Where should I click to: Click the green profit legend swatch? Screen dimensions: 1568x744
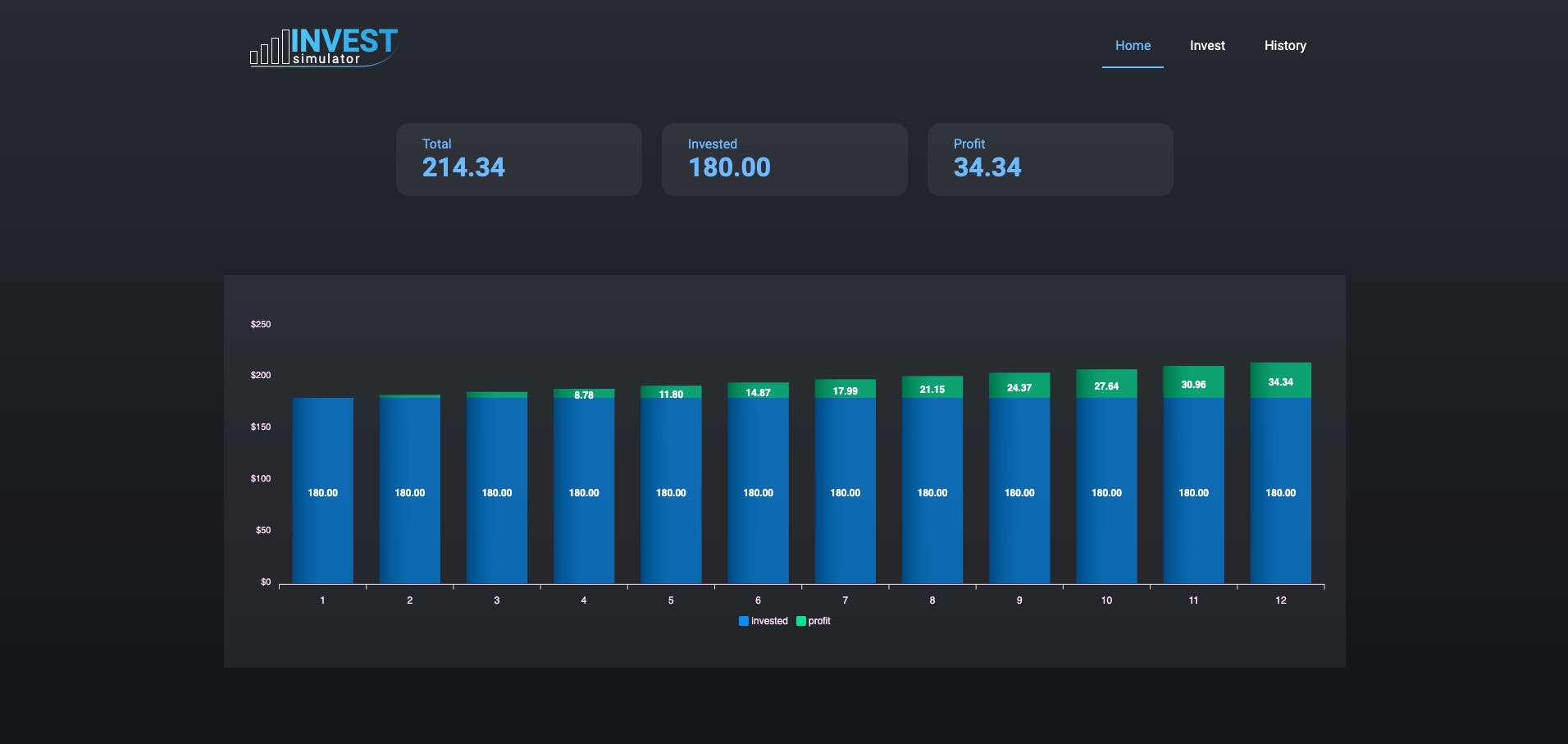point(801,621)
